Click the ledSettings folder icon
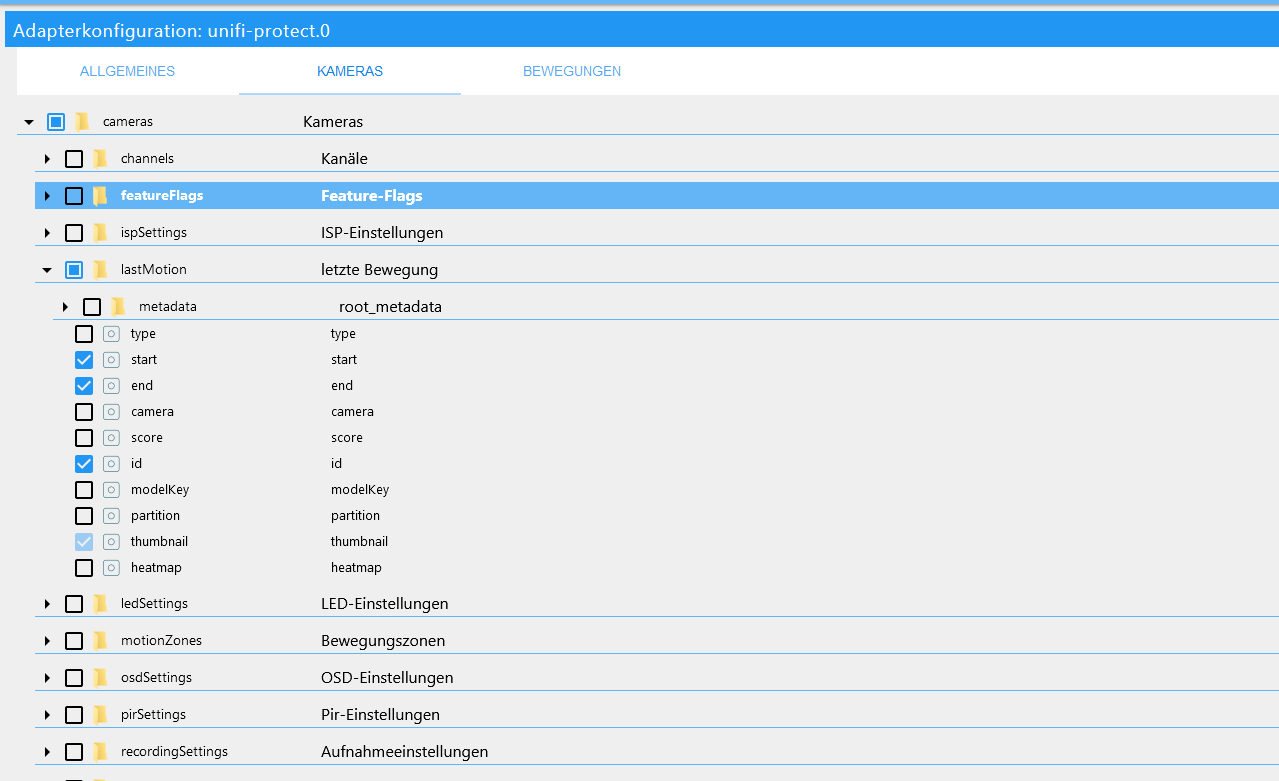The width and height of the screenshot is (1279, 781). click(x=100, y=604)
